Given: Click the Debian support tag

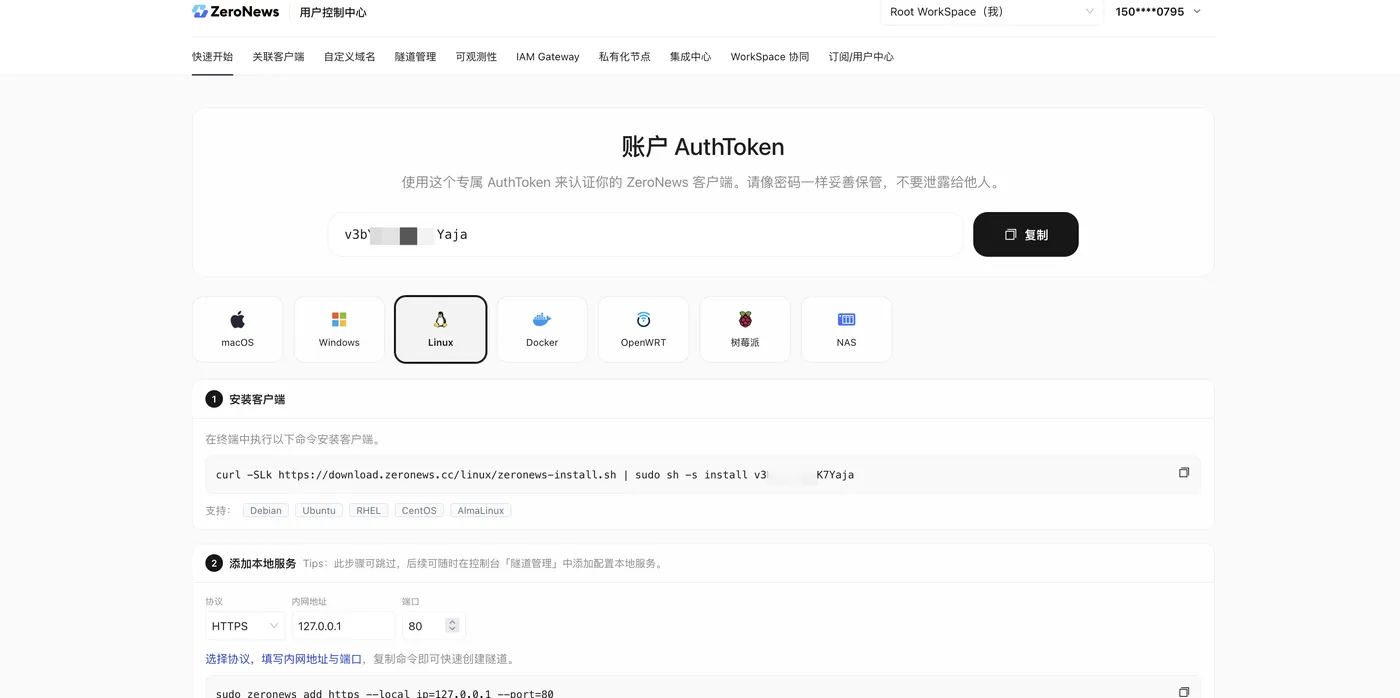Looking at the screenshot, I should (266, 510).
